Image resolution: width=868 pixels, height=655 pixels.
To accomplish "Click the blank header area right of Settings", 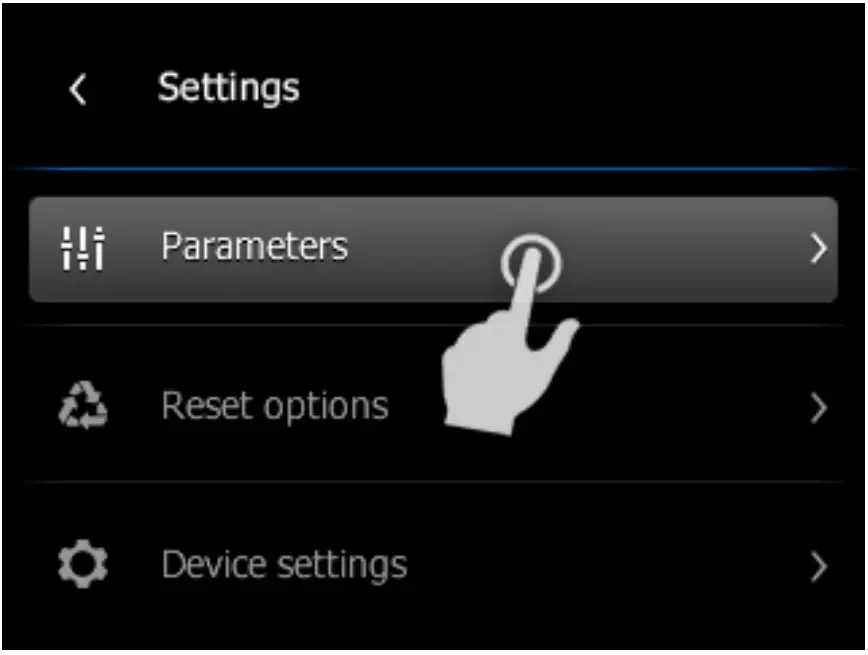I will pos(580,88).
